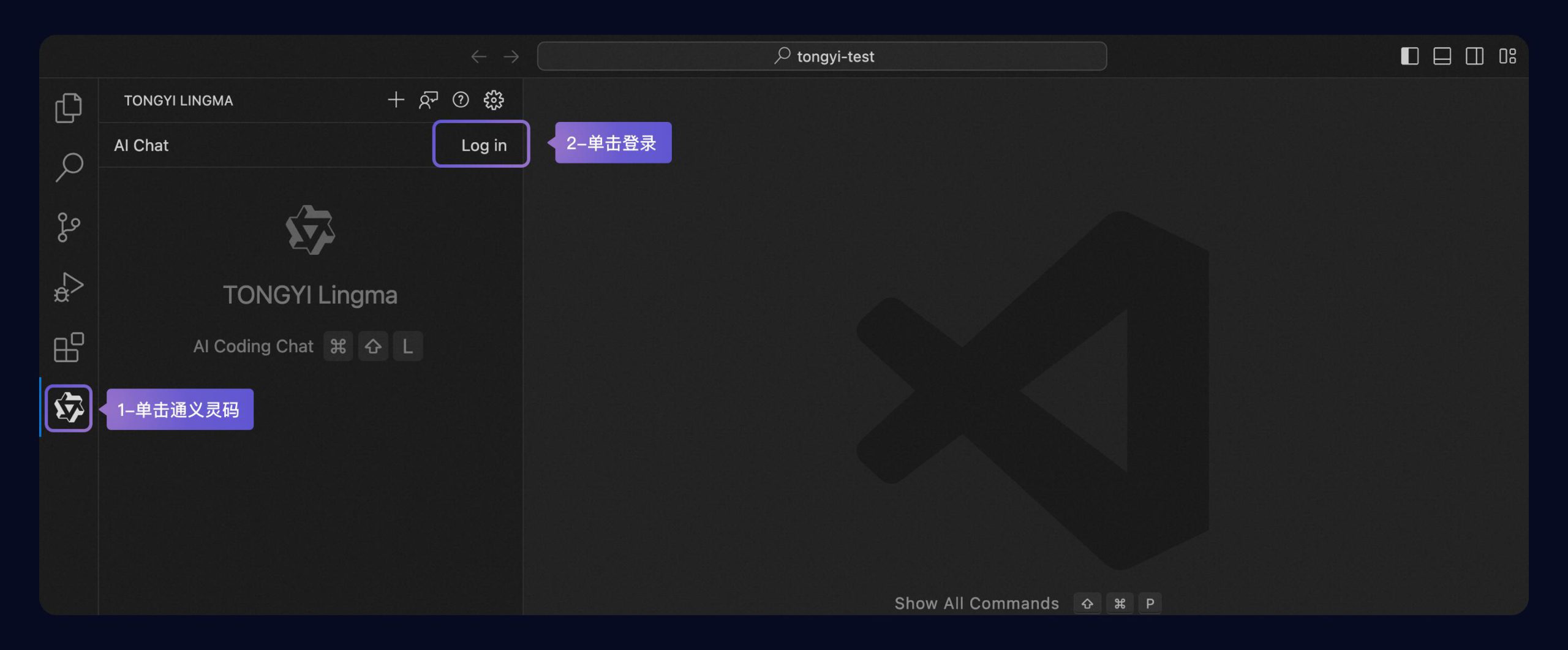Open the Explorer view in the activity bar
Screen dimensions: 1568x650
68,108
